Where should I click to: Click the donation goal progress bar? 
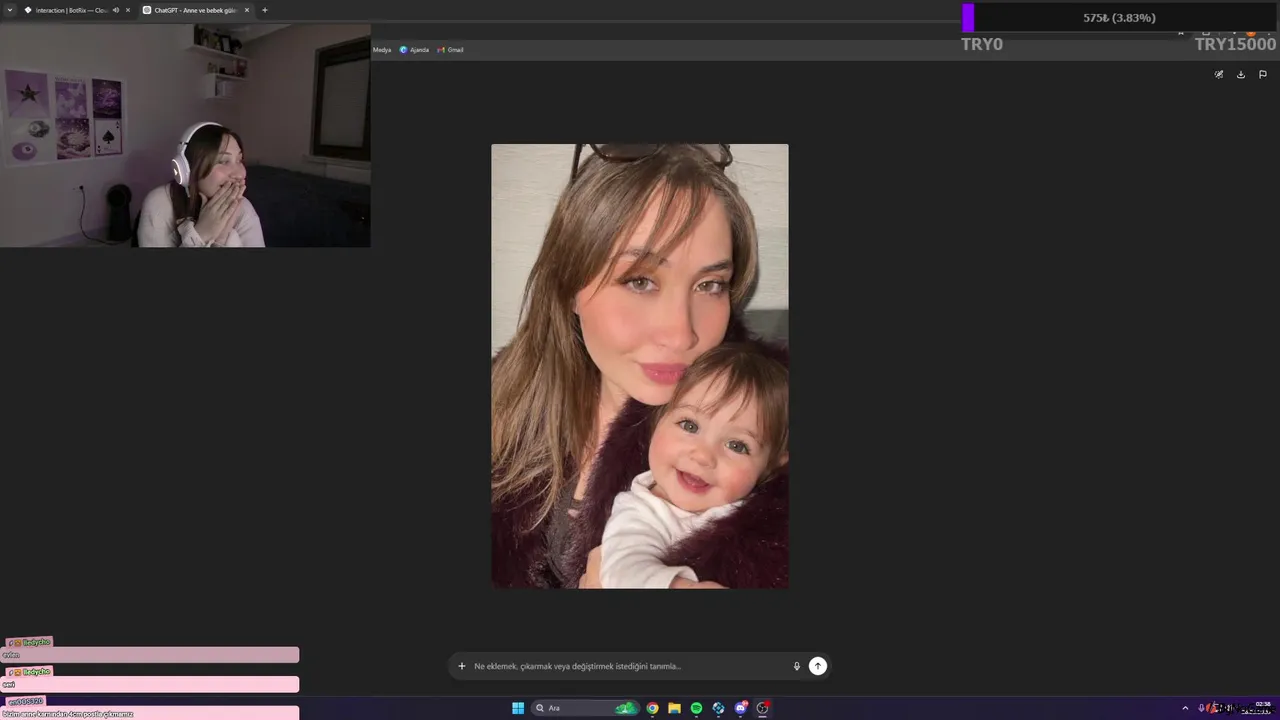click(1119, 18)
